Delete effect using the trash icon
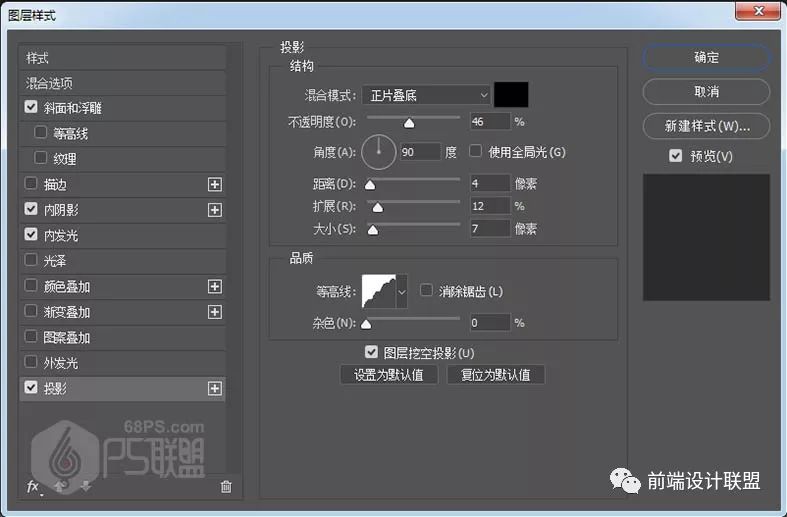This screenshot has width=787, height=517. [x=226, y=486]
